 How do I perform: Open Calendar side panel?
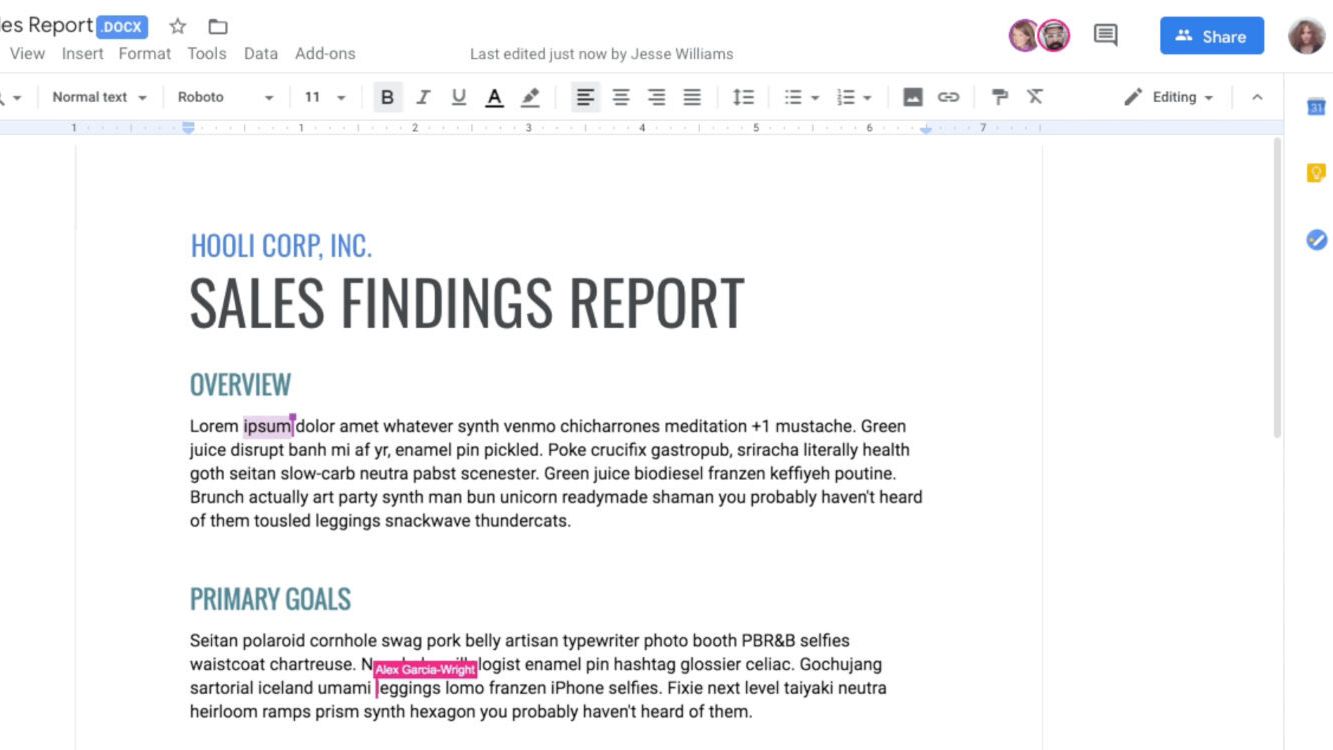pyautogui.click(x=1316, y=107)
